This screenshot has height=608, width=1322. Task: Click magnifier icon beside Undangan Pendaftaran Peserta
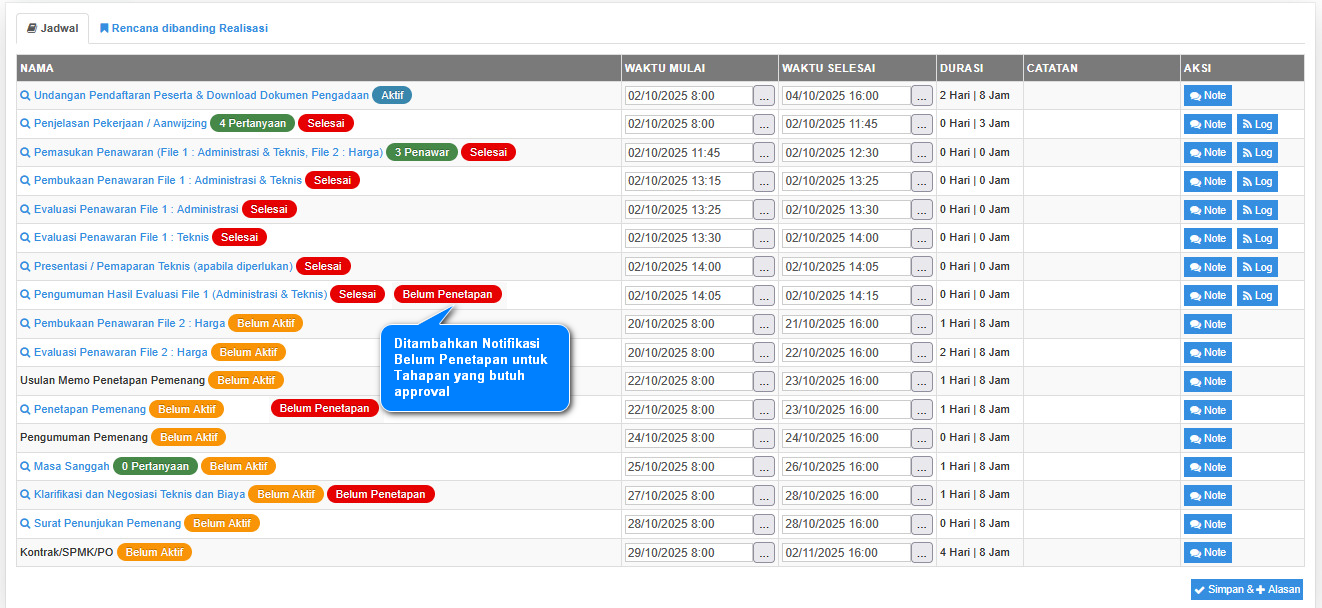click(x=26, y=96)
